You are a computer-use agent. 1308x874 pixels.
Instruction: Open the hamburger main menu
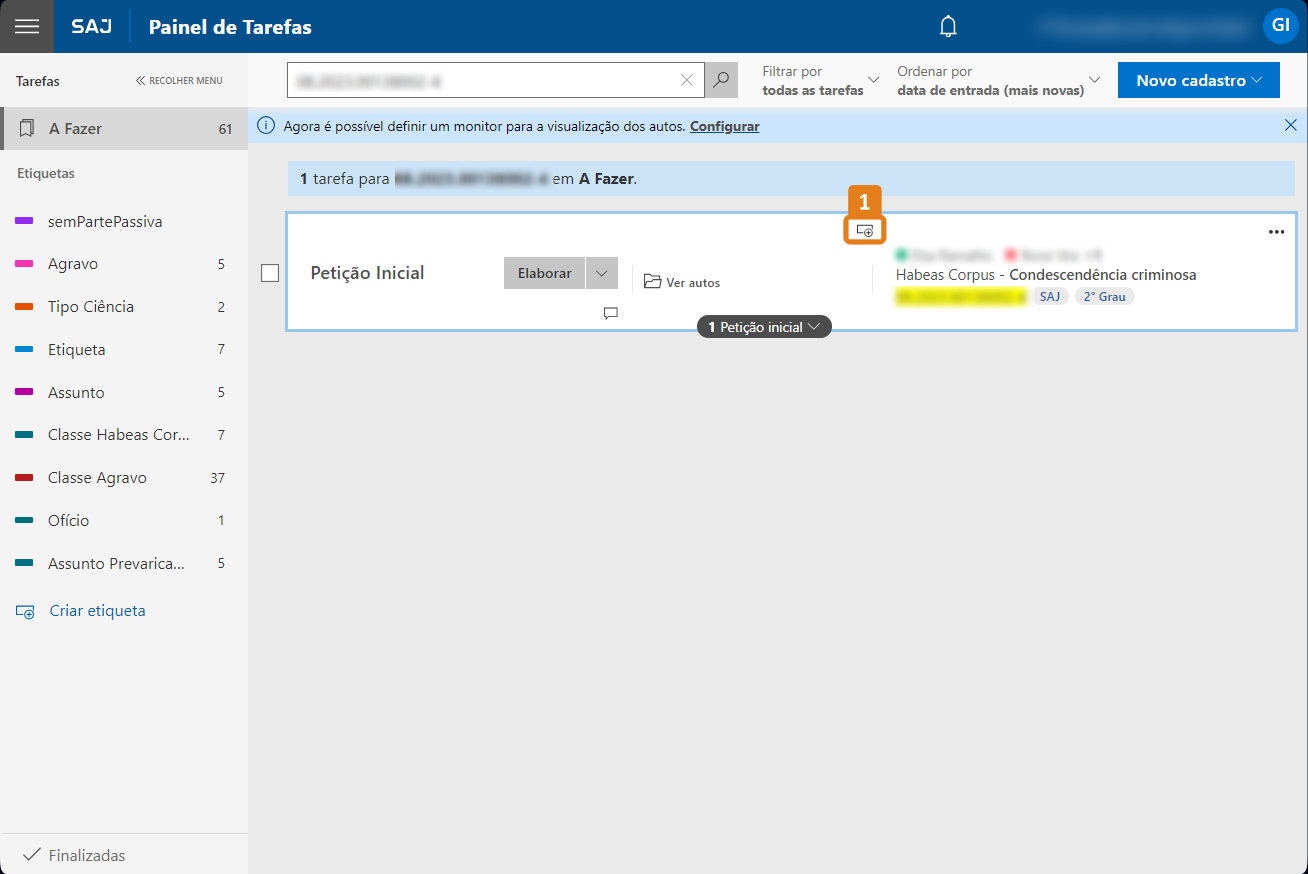pos(27,27)
